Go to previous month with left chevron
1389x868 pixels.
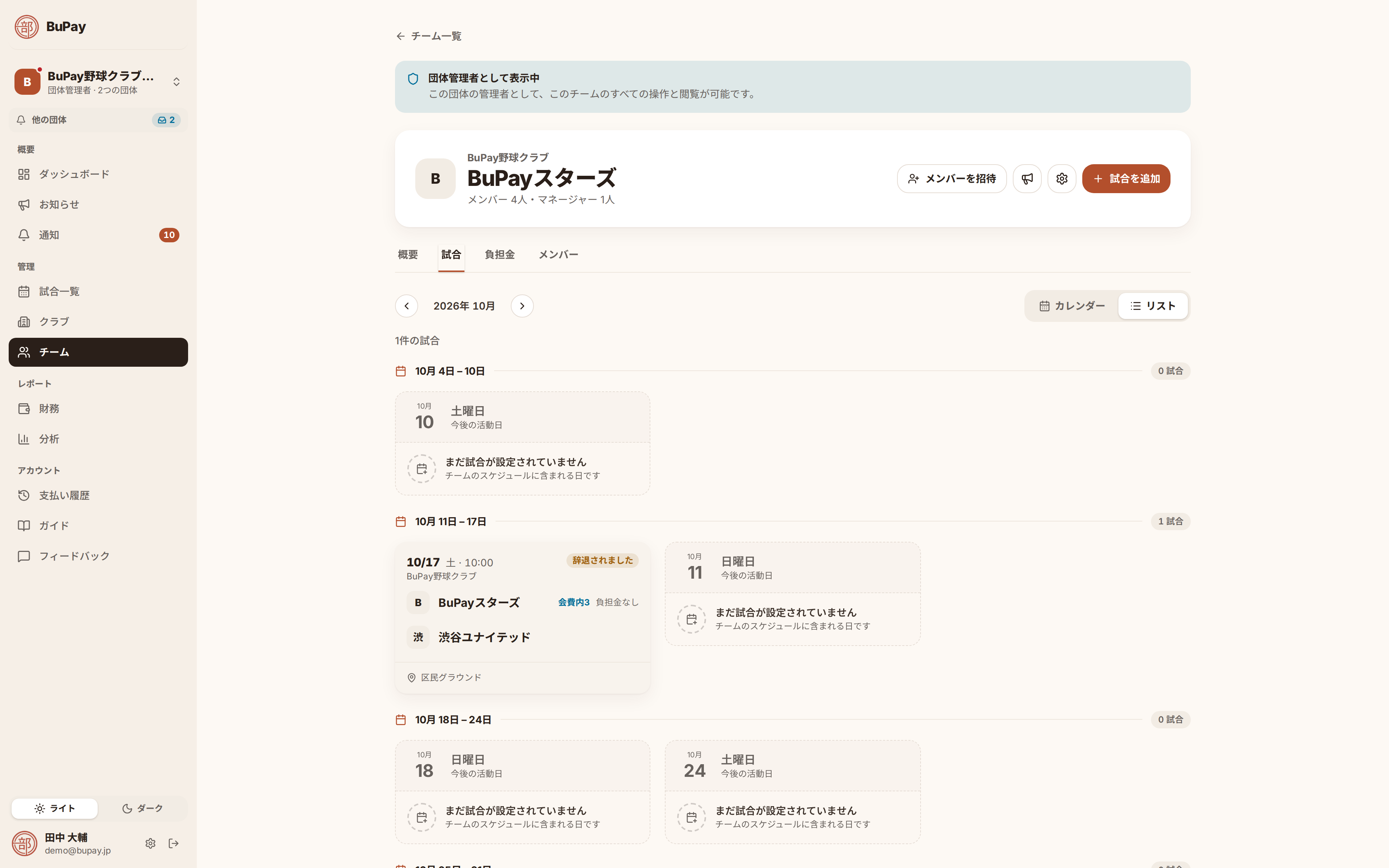point(406,306)
